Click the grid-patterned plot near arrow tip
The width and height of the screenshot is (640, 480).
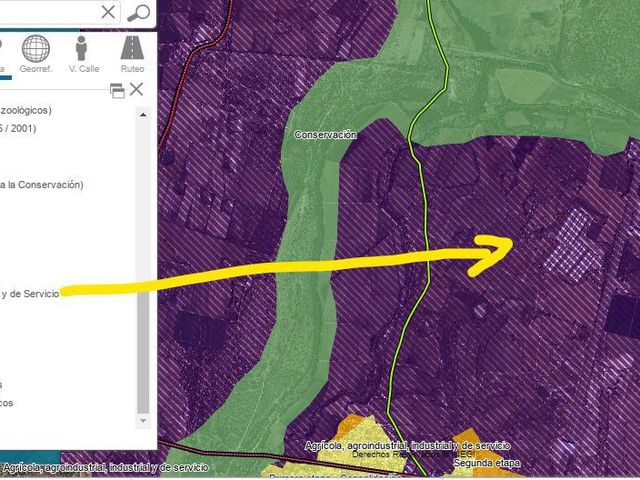[571, 245]
